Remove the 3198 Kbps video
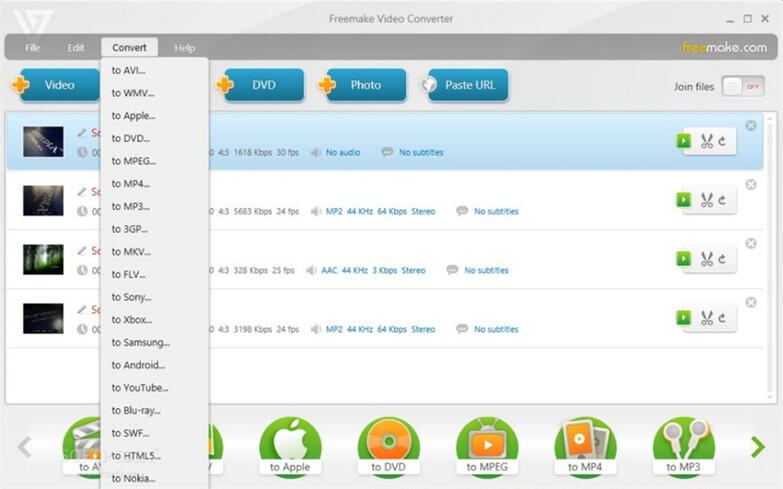 pyautogui.click(x=751, y=303)
